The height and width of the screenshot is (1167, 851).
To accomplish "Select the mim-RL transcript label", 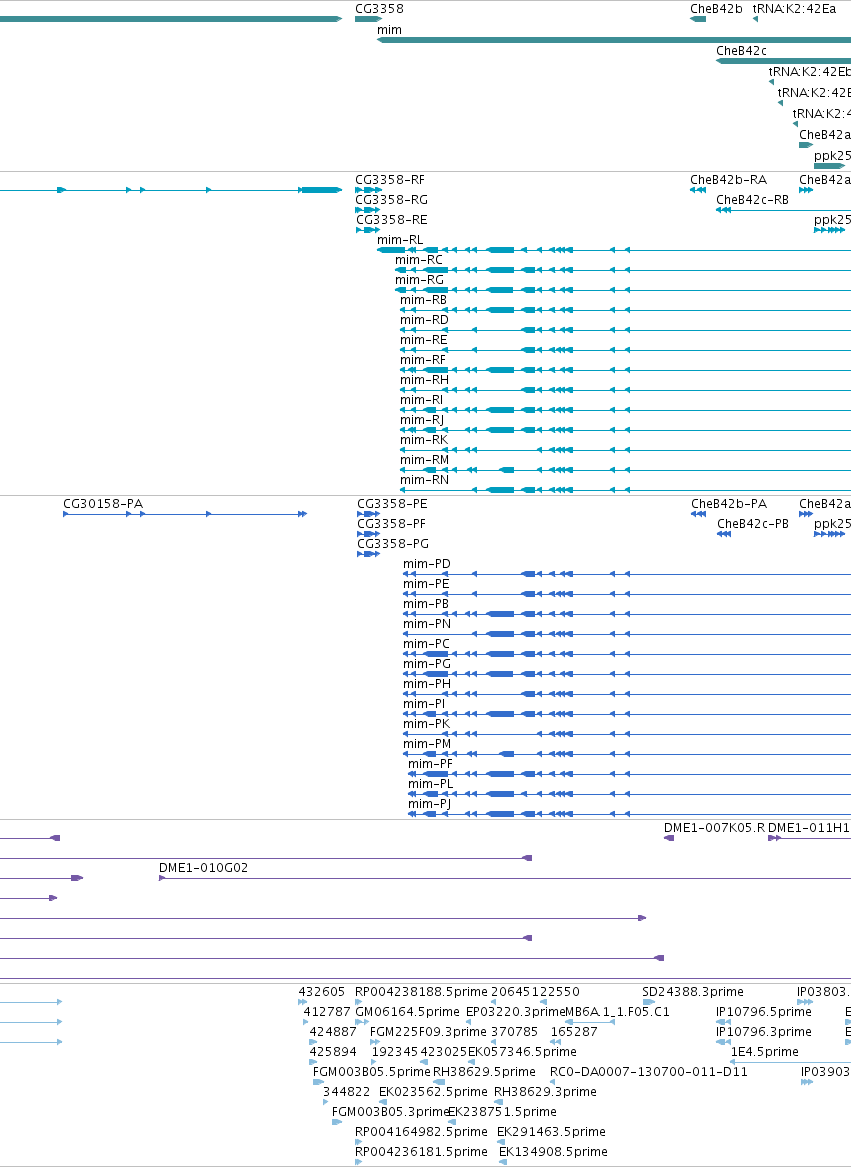I will click(x=400, y=240).
